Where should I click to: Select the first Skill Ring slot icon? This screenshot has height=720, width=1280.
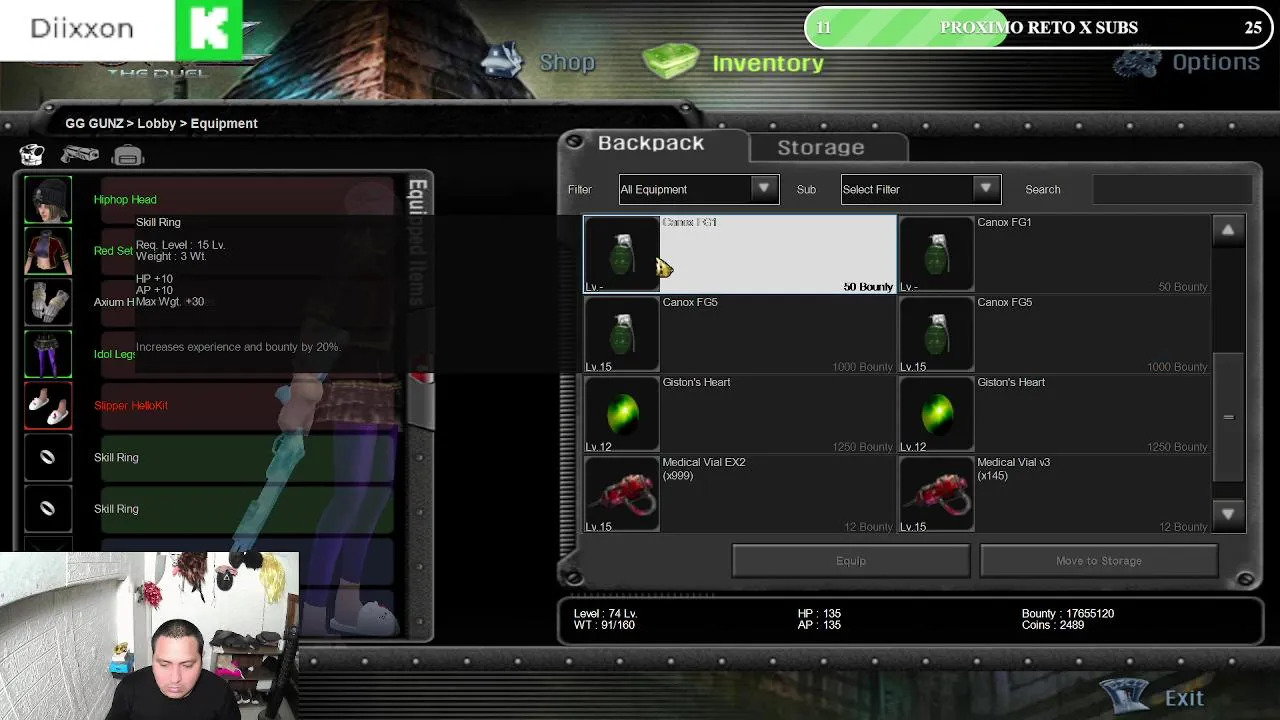coord(48,457)
